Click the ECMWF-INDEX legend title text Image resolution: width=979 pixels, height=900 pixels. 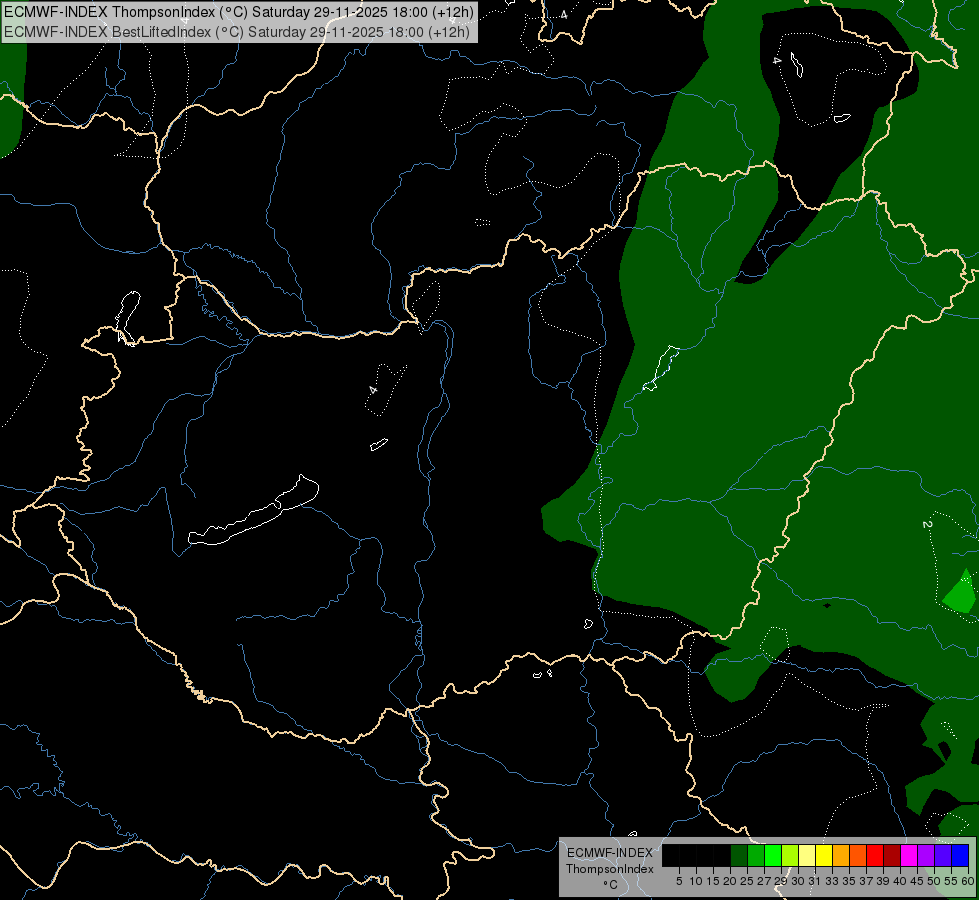tap(609, 853)
